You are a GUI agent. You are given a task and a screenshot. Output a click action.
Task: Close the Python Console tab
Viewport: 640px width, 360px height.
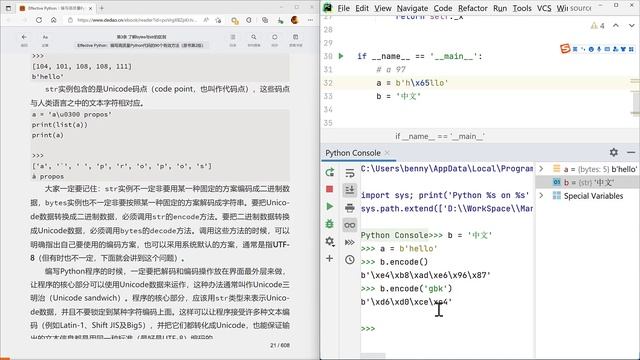pos(387,153)
